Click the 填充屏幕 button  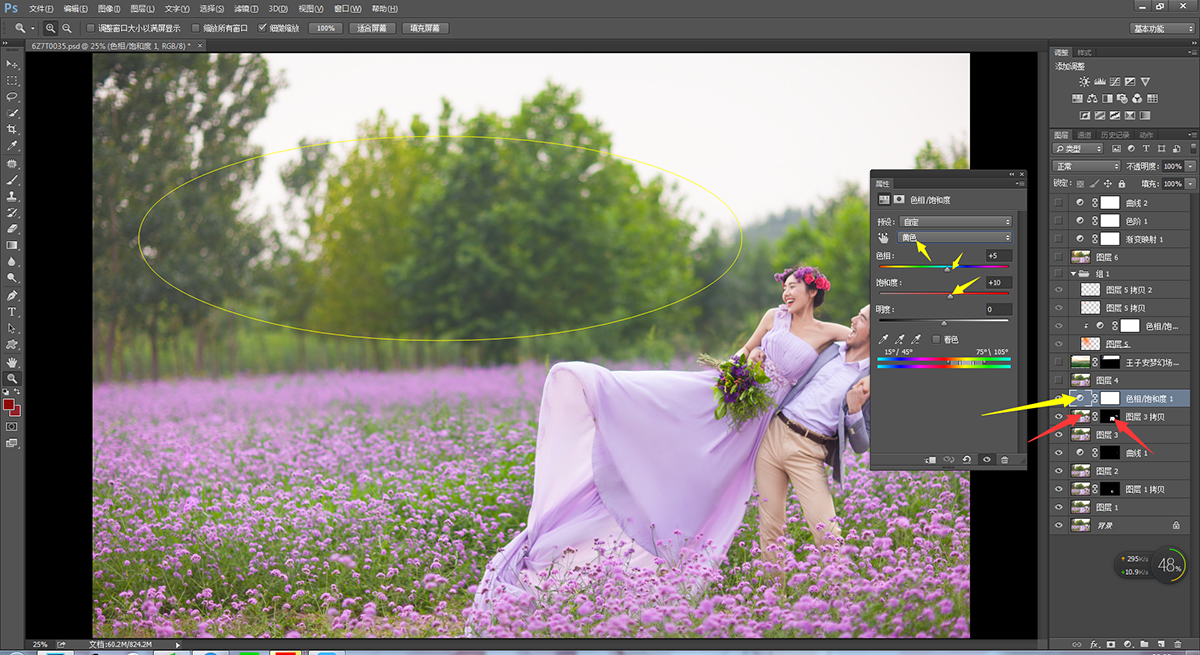click(x=425, y=28)
